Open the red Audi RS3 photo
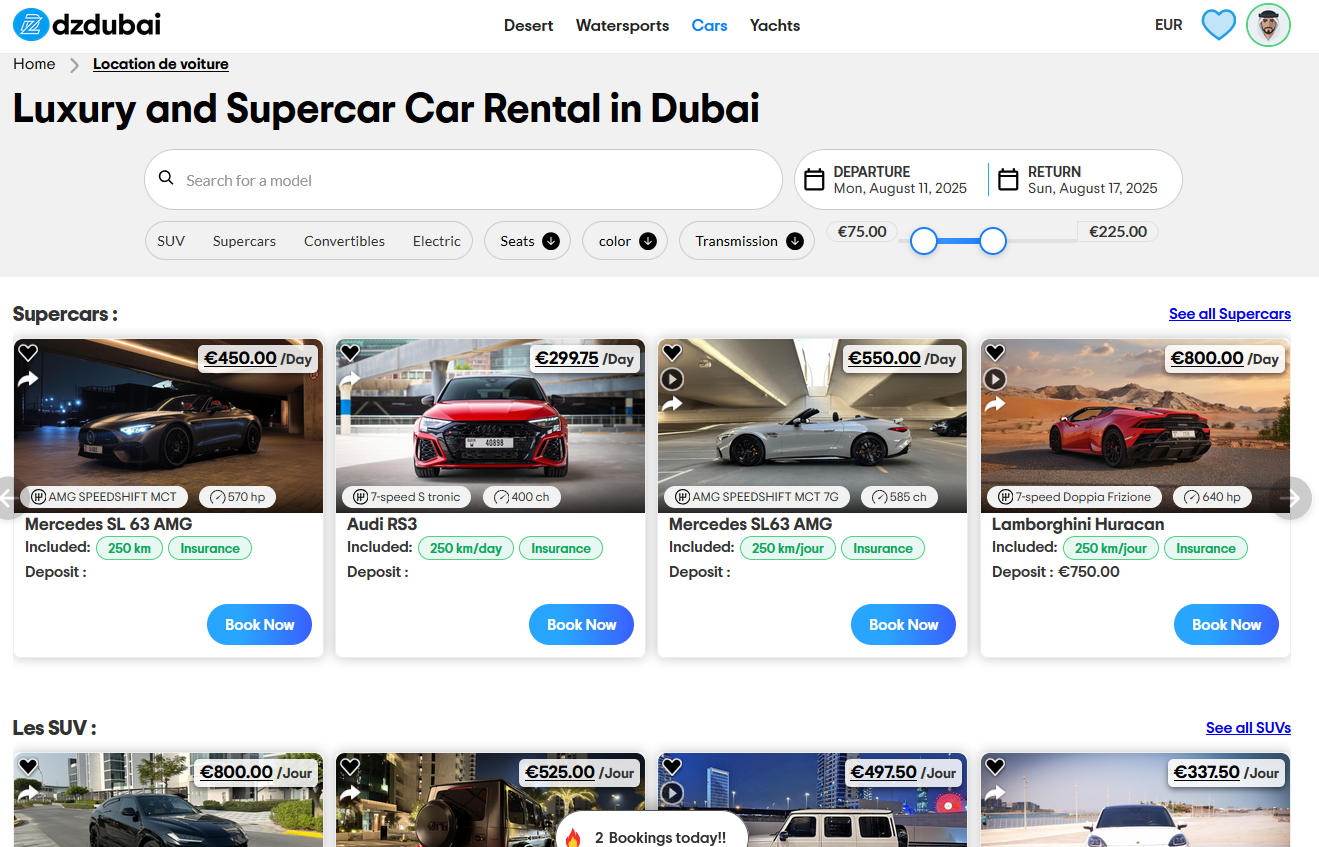This screenshot has width=1319, height=847. [490, 426]
